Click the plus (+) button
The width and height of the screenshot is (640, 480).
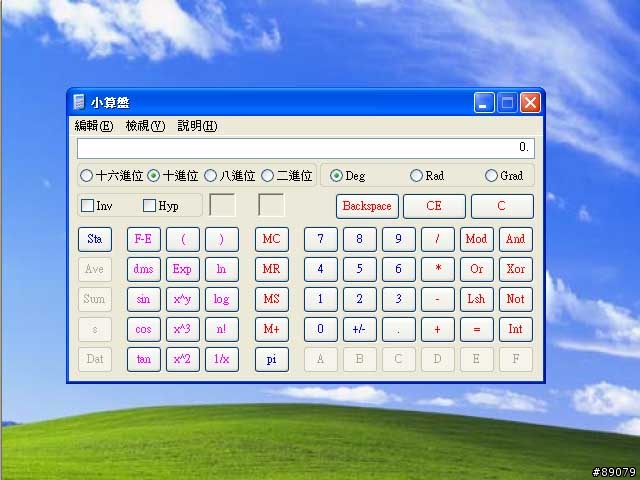[x=438, y=329]
